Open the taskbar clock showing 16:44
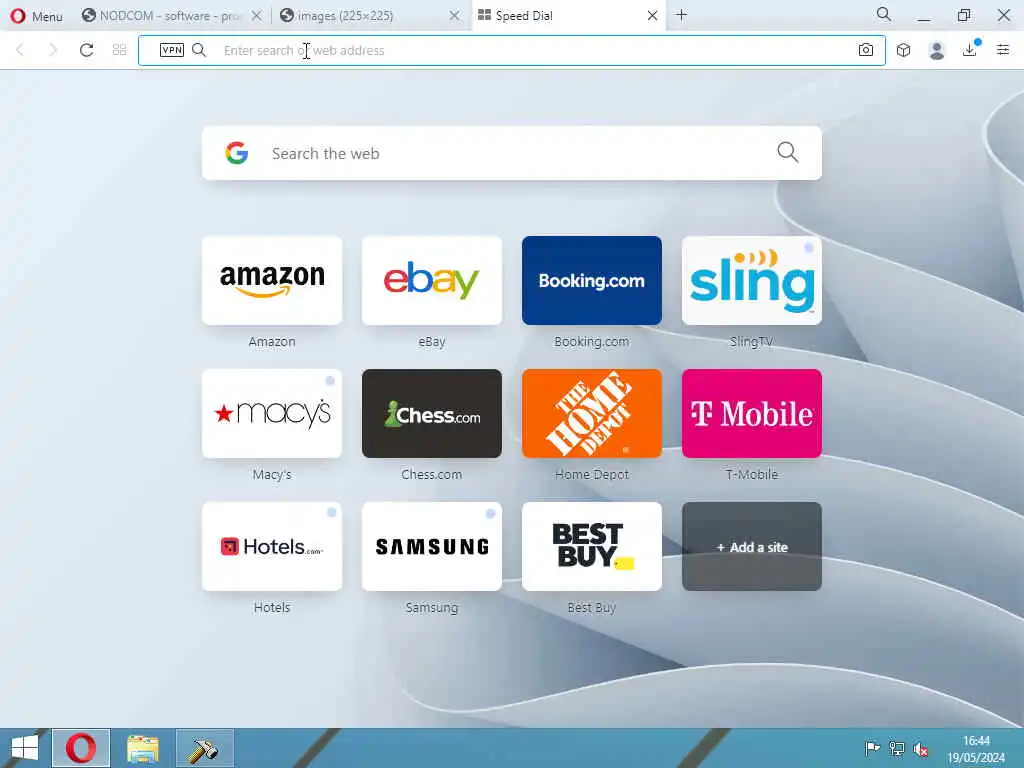The height and width of the screenshot is (768, 1024). (976, 749)
